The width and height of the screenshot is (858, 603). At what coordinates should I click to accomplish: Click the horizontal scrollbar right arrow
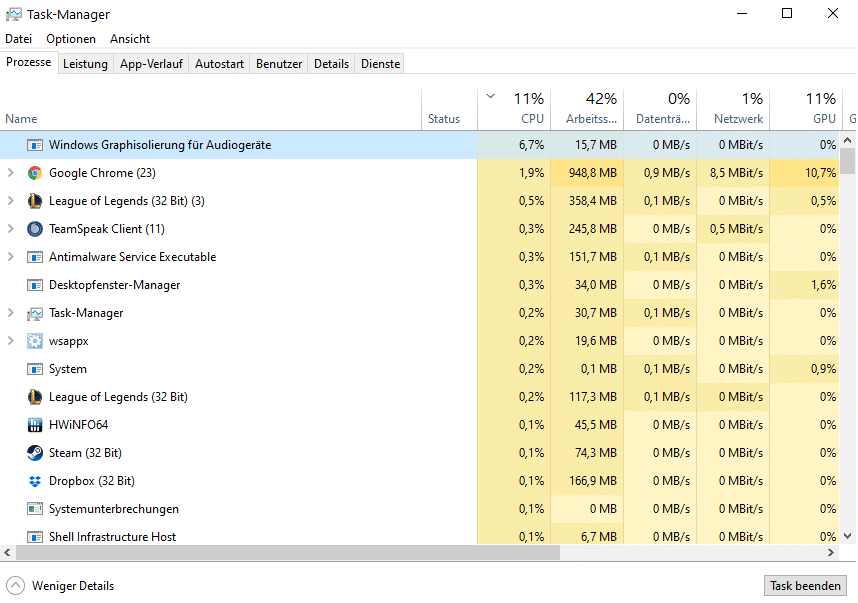[x=835, y=552]
